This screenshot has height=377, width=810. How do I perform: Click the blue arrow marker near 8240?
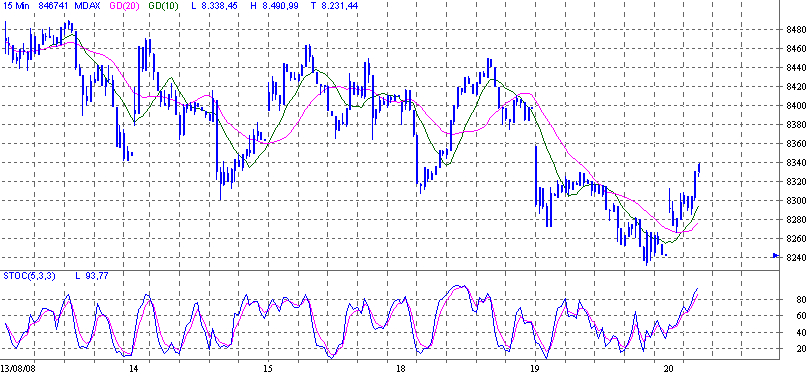[x=776, y=255]
